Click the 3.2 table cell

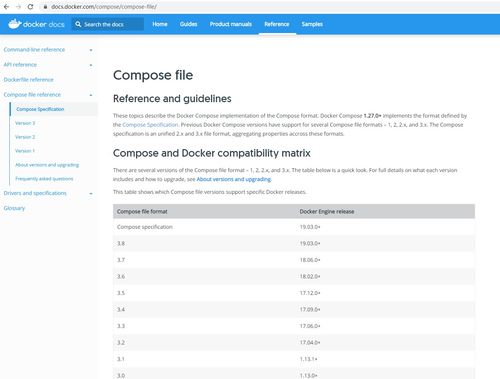click(x=121, y=343)
